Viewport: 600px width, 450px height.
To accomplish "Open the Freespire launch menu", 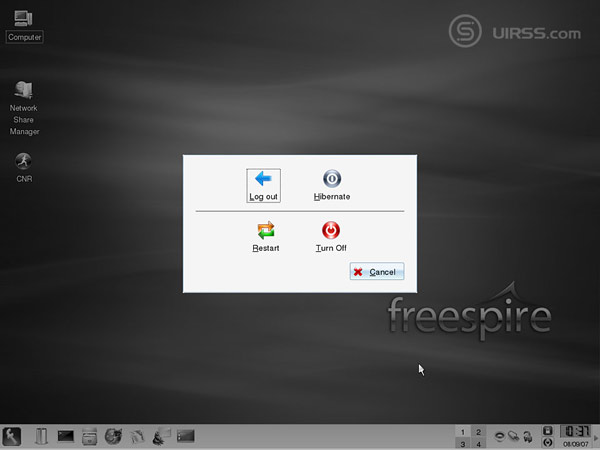I will (13, 436).
